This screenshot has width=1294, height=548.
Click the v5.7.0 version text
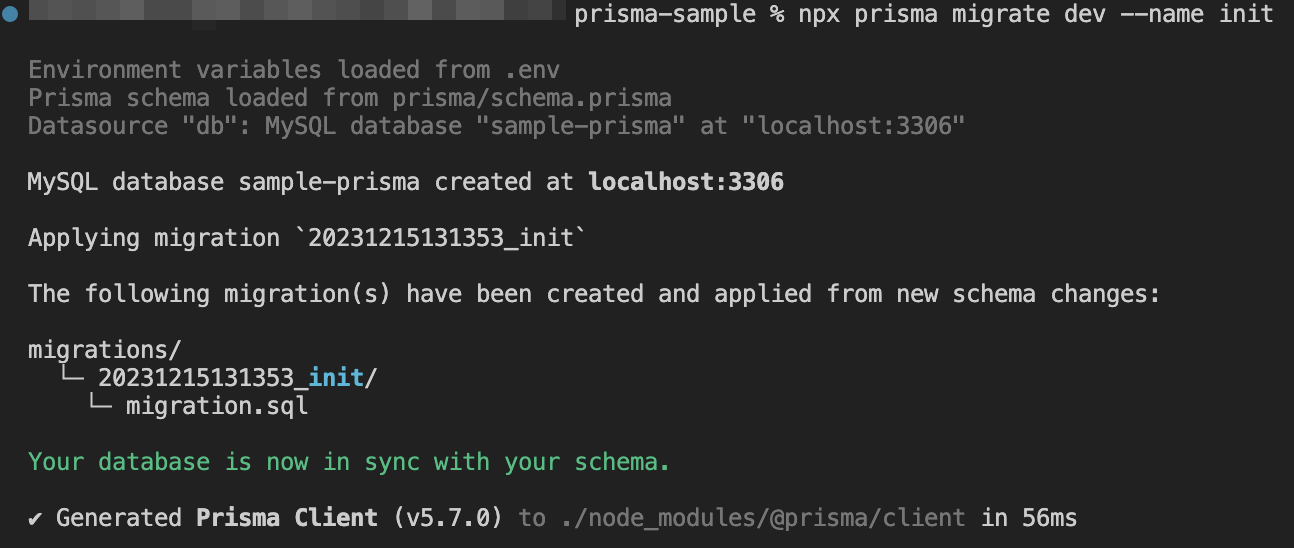[448, 518]
